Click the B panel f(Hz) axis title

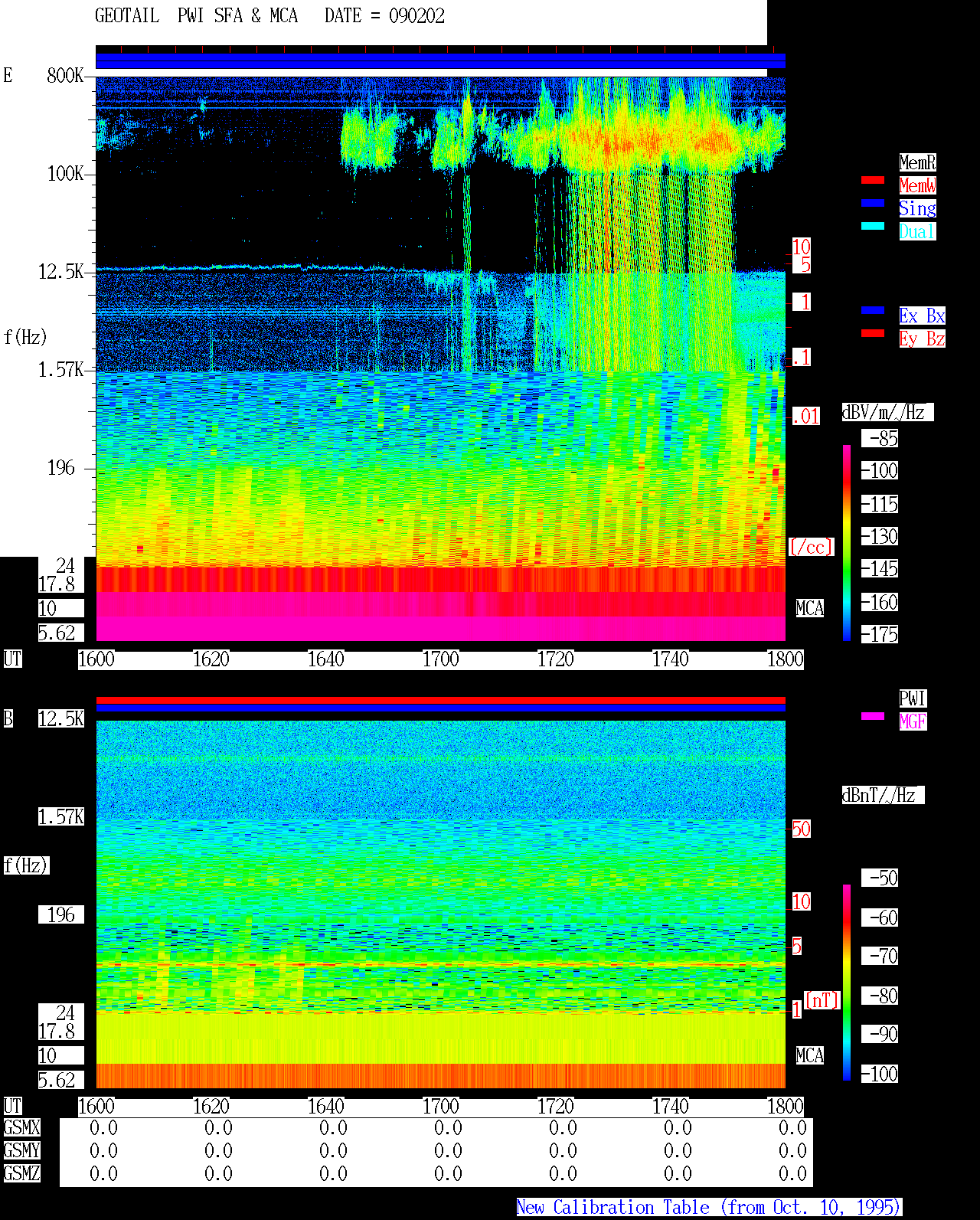[x=25, y=865]
